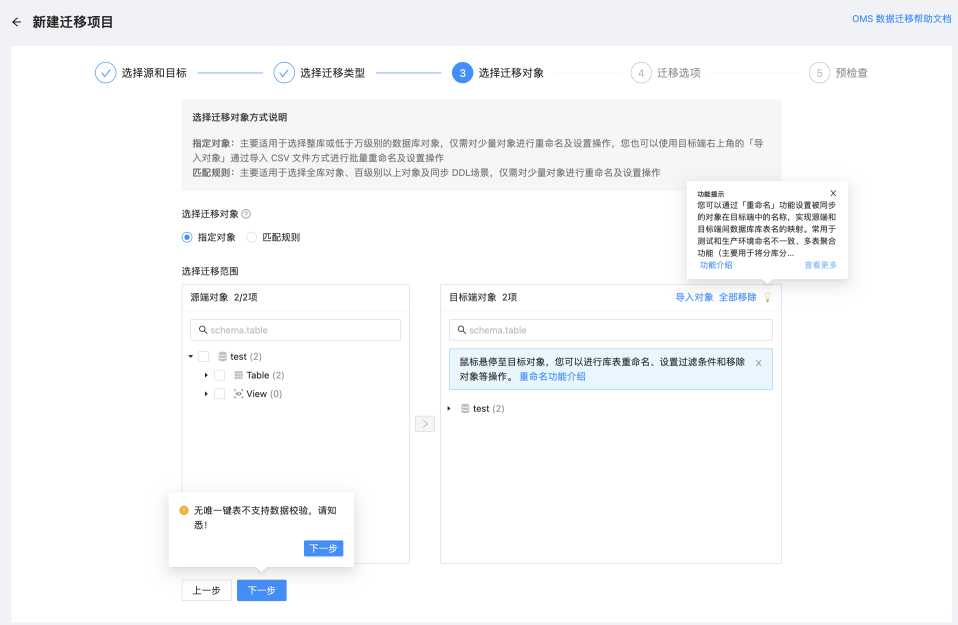Click the orange warning icon in popup
The height and width of the screenshot is (625, 958).
[184, 510]
